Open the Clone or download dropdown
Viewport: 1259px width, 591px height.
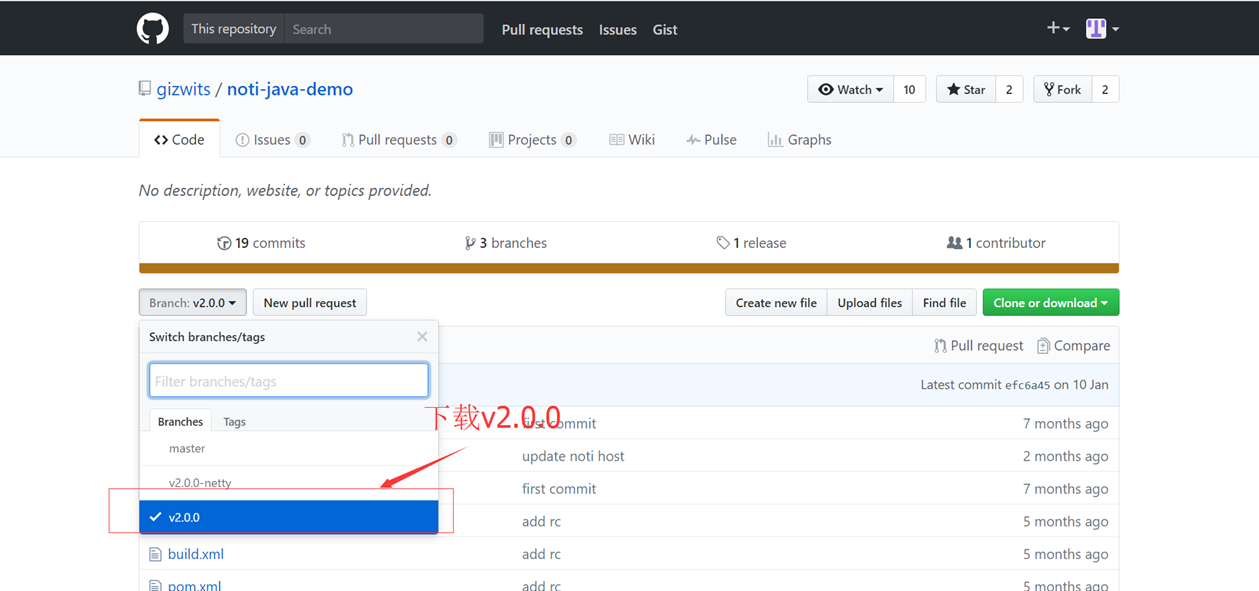(x=1050, y=303)
